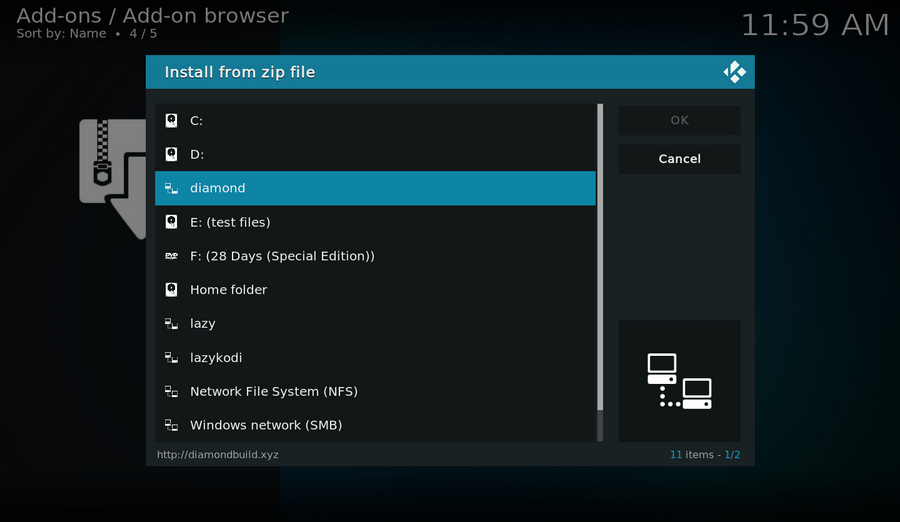Browse Network File System (NFS)
The width and height of the screenshot is (900, 522).
point(375,391)
